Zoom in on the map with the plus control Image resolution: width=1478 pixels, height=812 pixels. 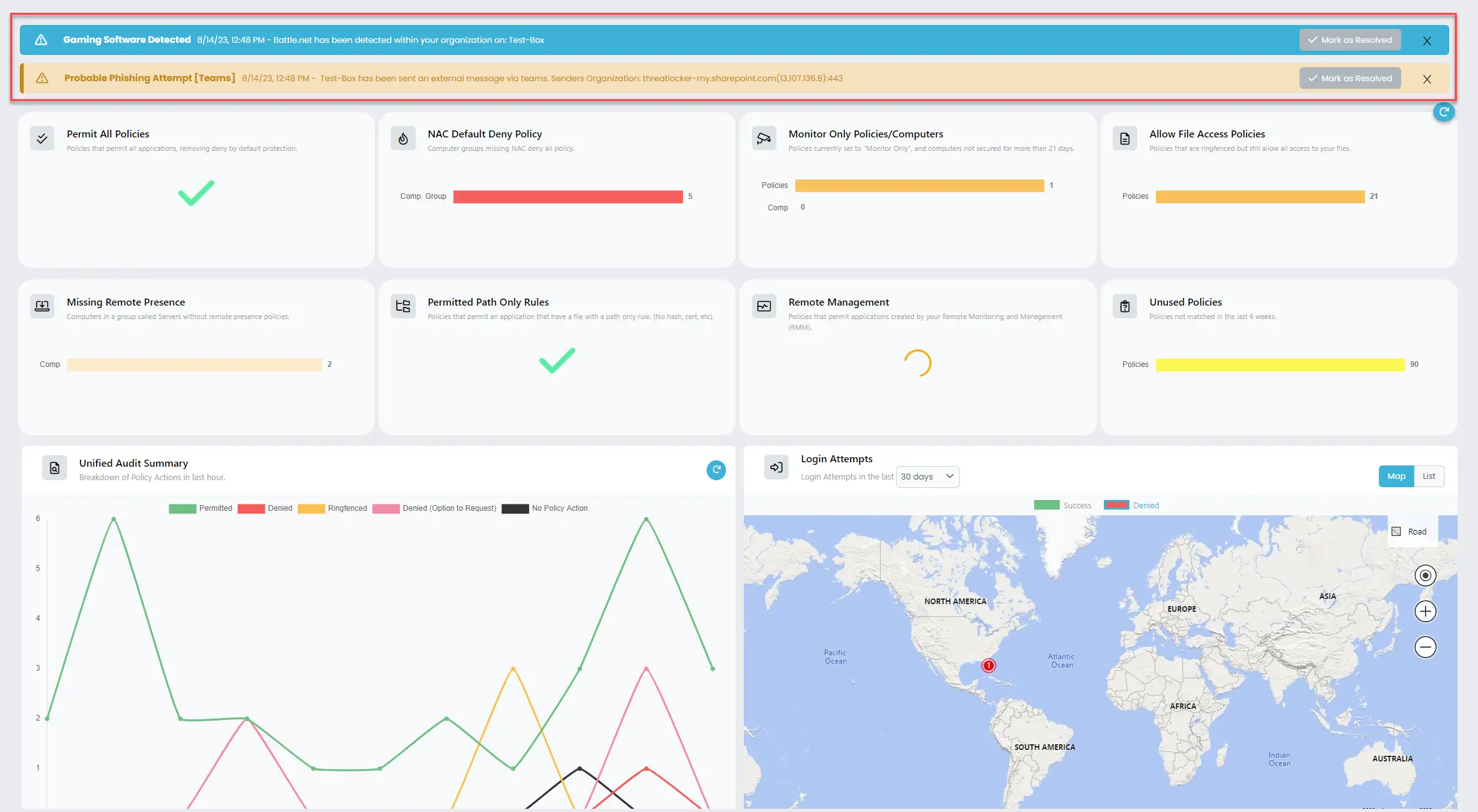[x=1425, y=611]
